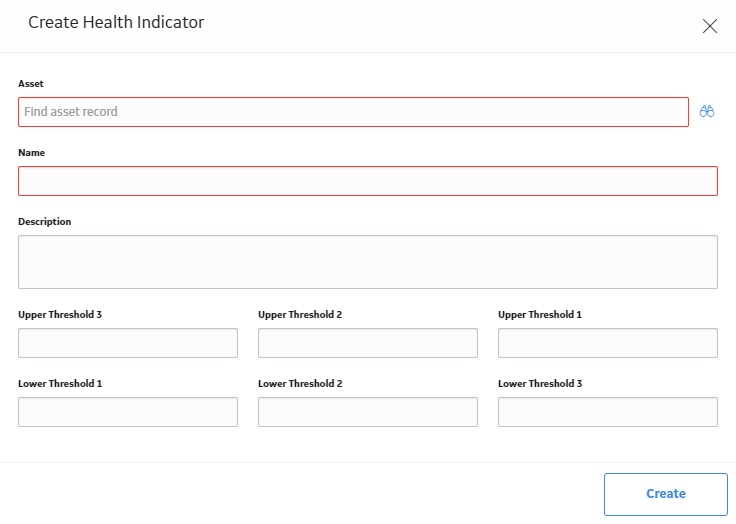736x524 pixels.
Task: Click the Upper Threshold 3 label
Action: pos(60,315)
